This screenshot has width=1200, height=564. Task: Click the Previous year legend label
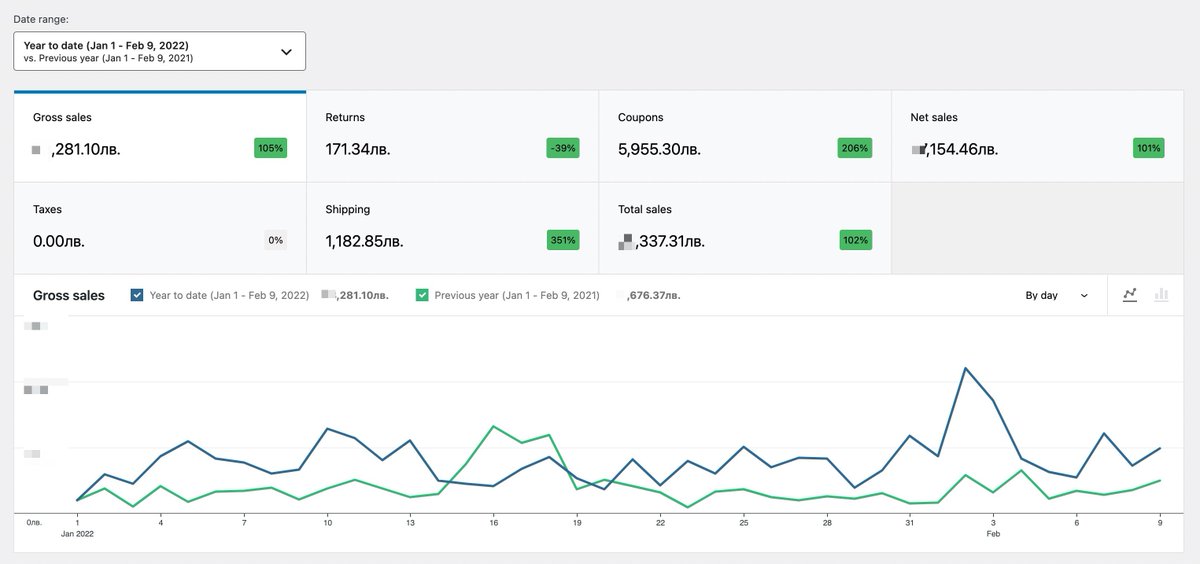click(517, 295)
